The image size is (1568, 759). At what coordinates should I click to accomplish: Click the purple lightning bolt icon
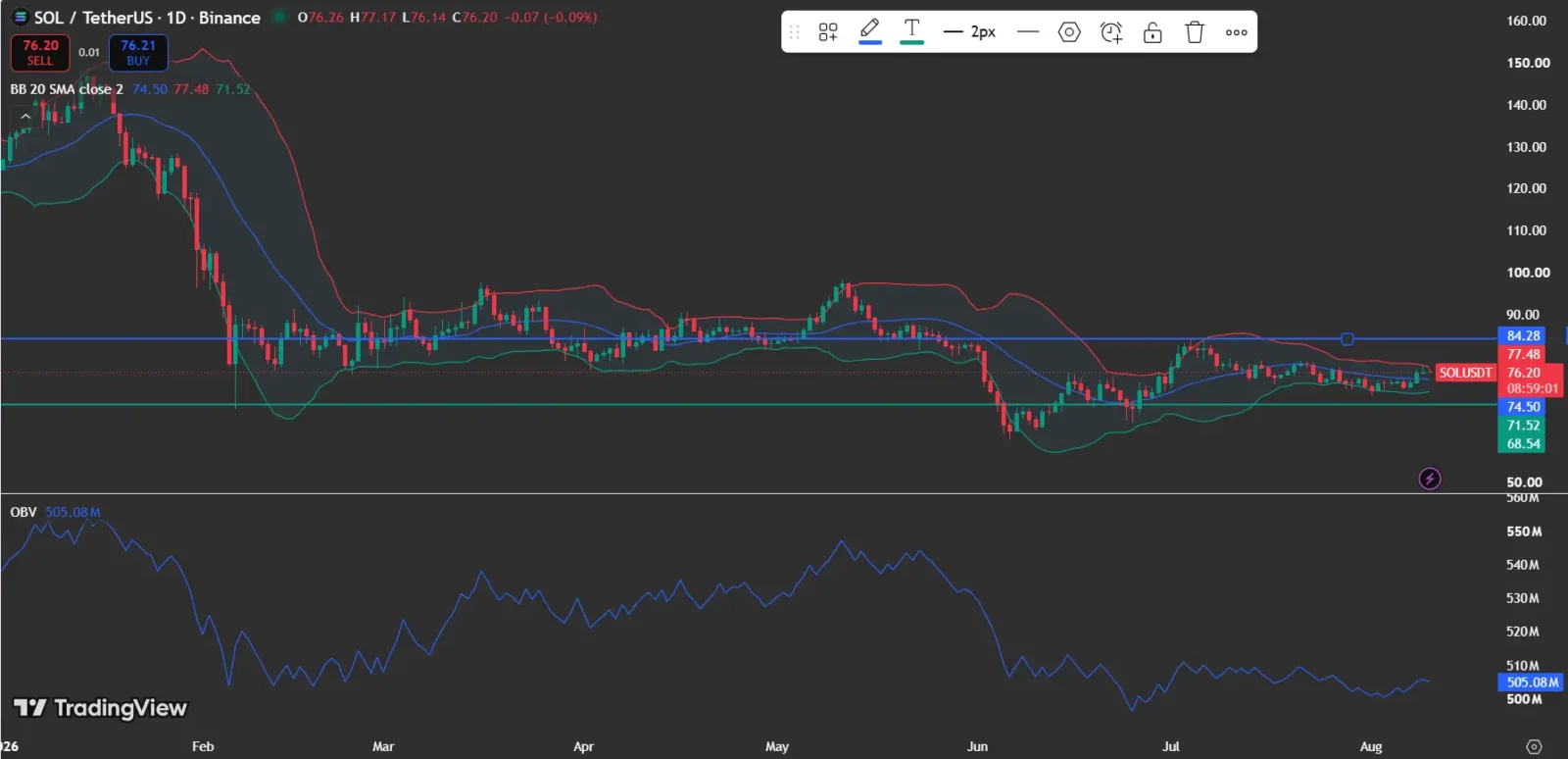(1430, 479)
